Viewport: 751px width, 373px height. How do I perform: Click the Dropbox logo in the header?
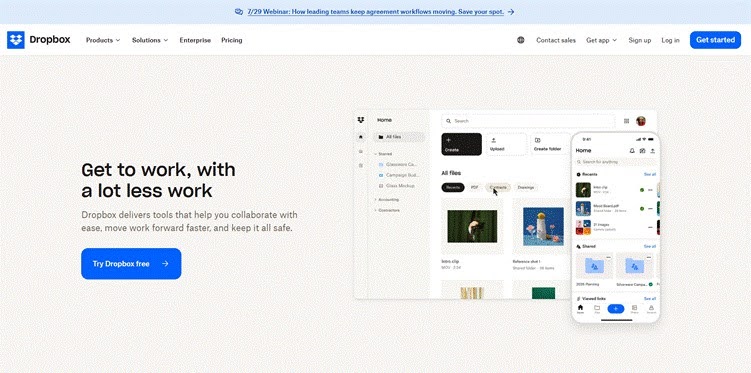click(38, 40)
